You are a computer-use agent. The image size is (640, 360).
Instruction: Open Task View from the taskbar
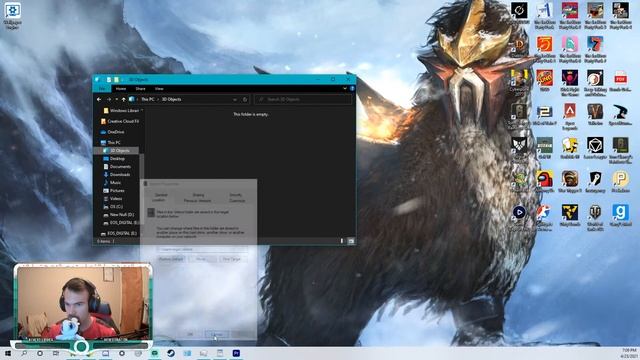(x=56, y=353)
